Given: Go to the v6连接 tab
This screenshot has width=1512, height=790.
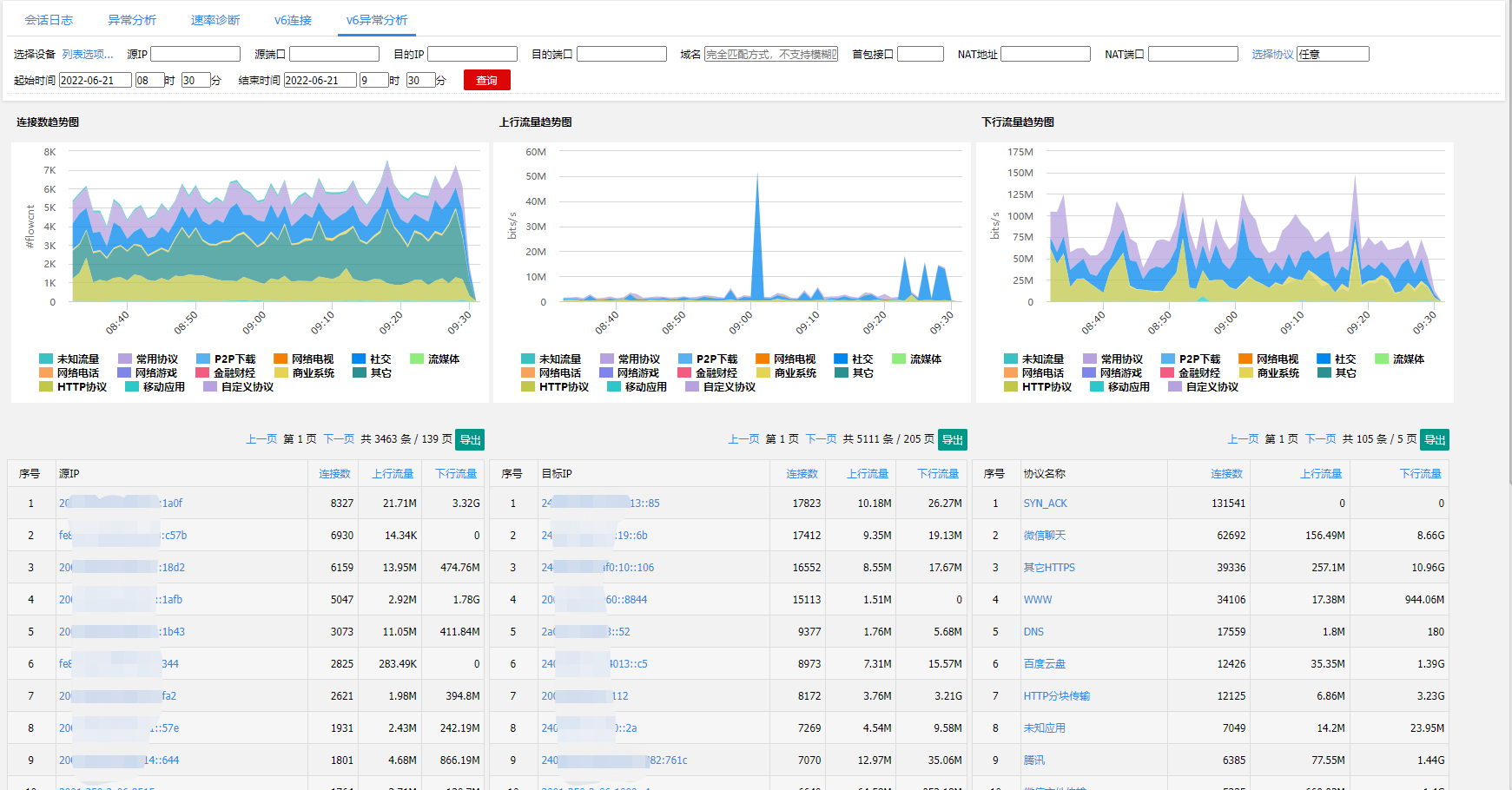Looking at the screenshot, I should (293, 20).
